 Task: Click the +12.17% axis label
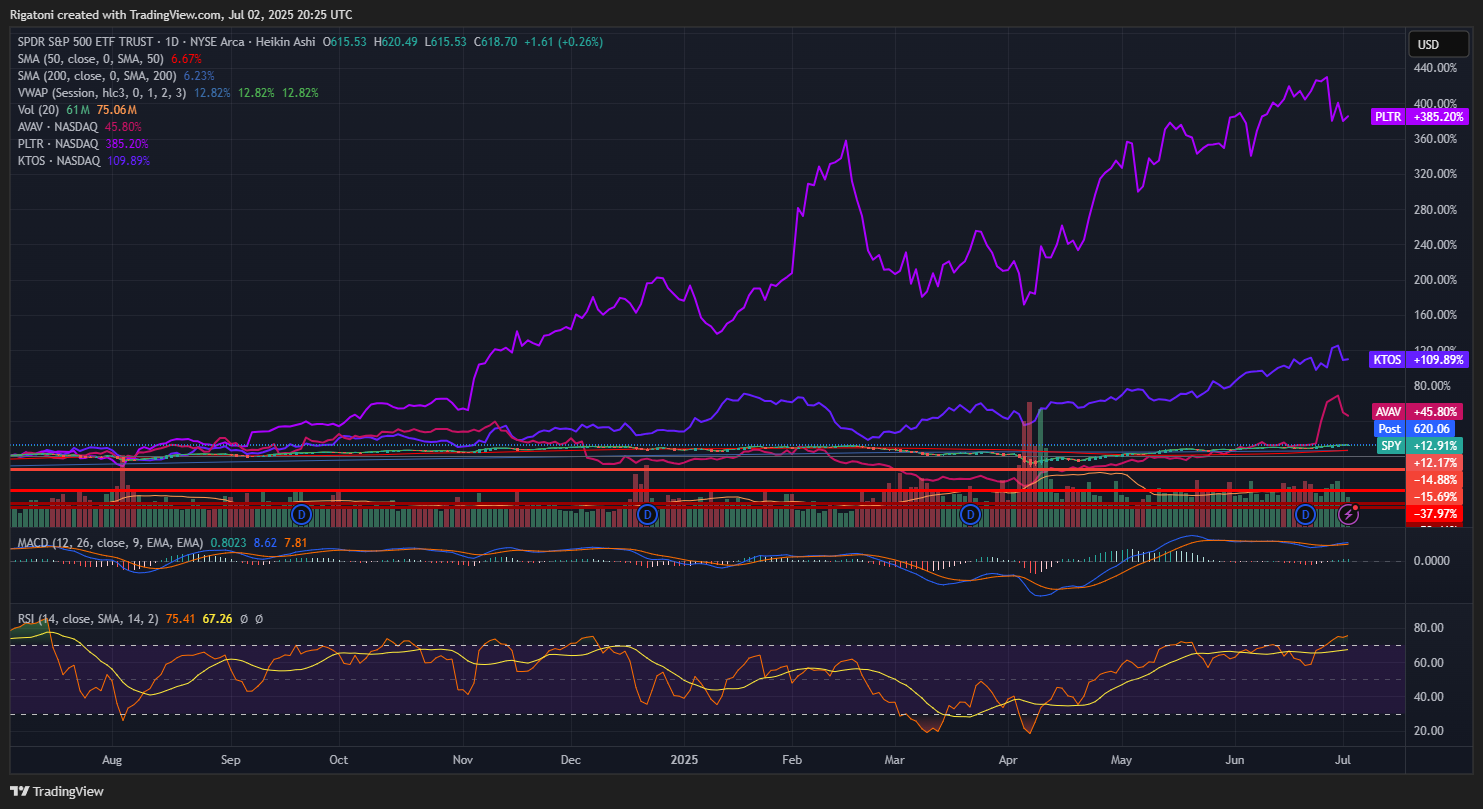[x=1435, y=463]
